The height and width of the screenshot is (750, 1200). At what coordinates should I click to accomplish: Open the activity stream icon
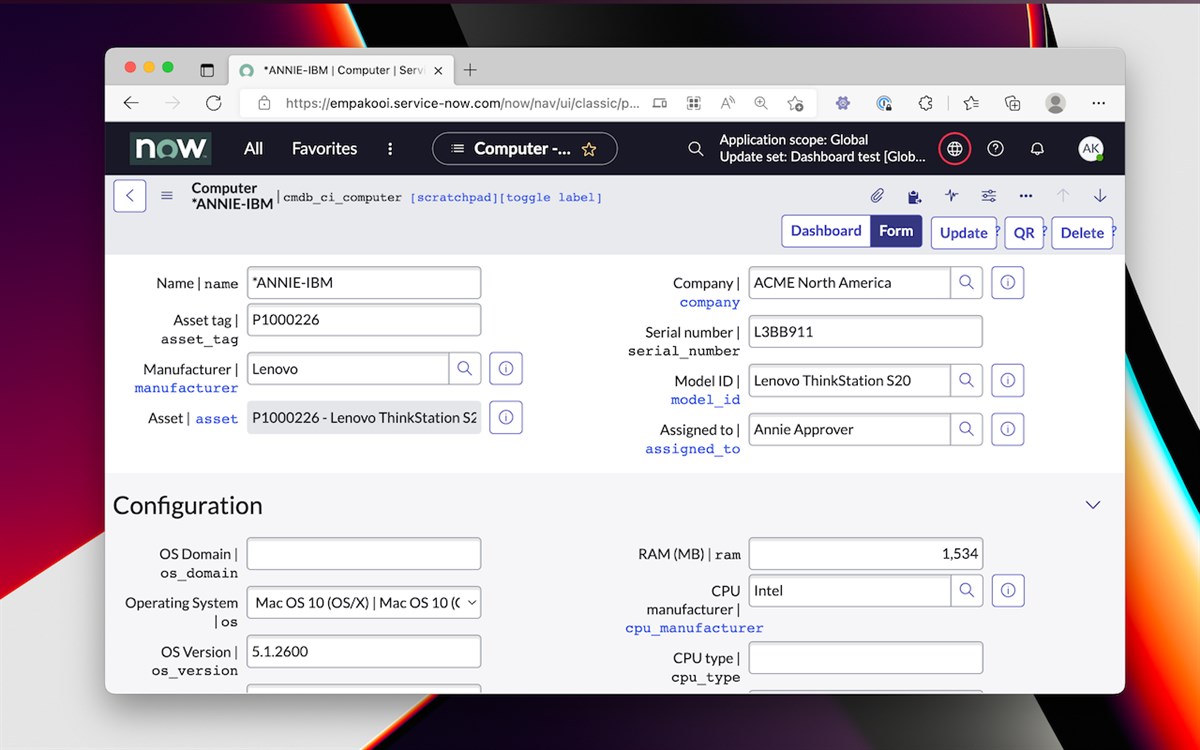951,196
